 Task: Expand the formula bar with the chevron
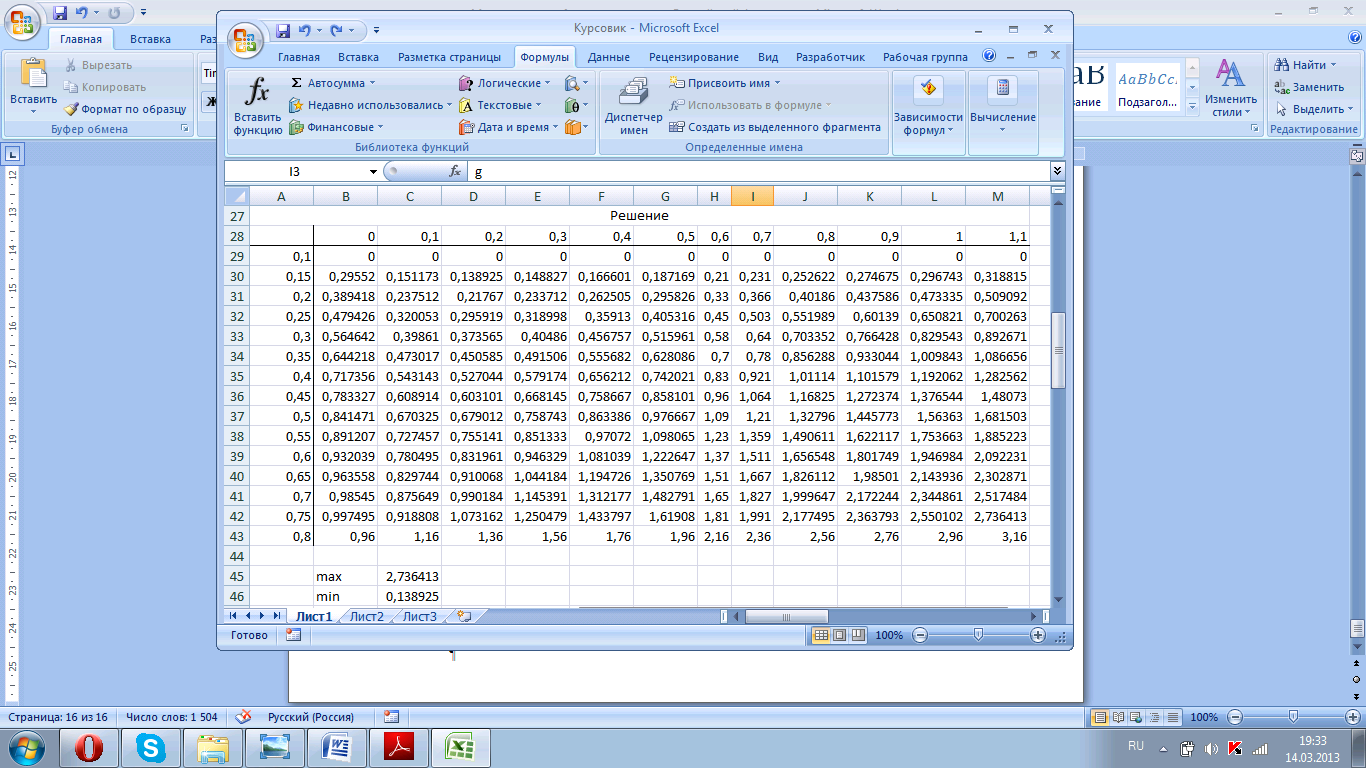click(x=1057, y=171)
